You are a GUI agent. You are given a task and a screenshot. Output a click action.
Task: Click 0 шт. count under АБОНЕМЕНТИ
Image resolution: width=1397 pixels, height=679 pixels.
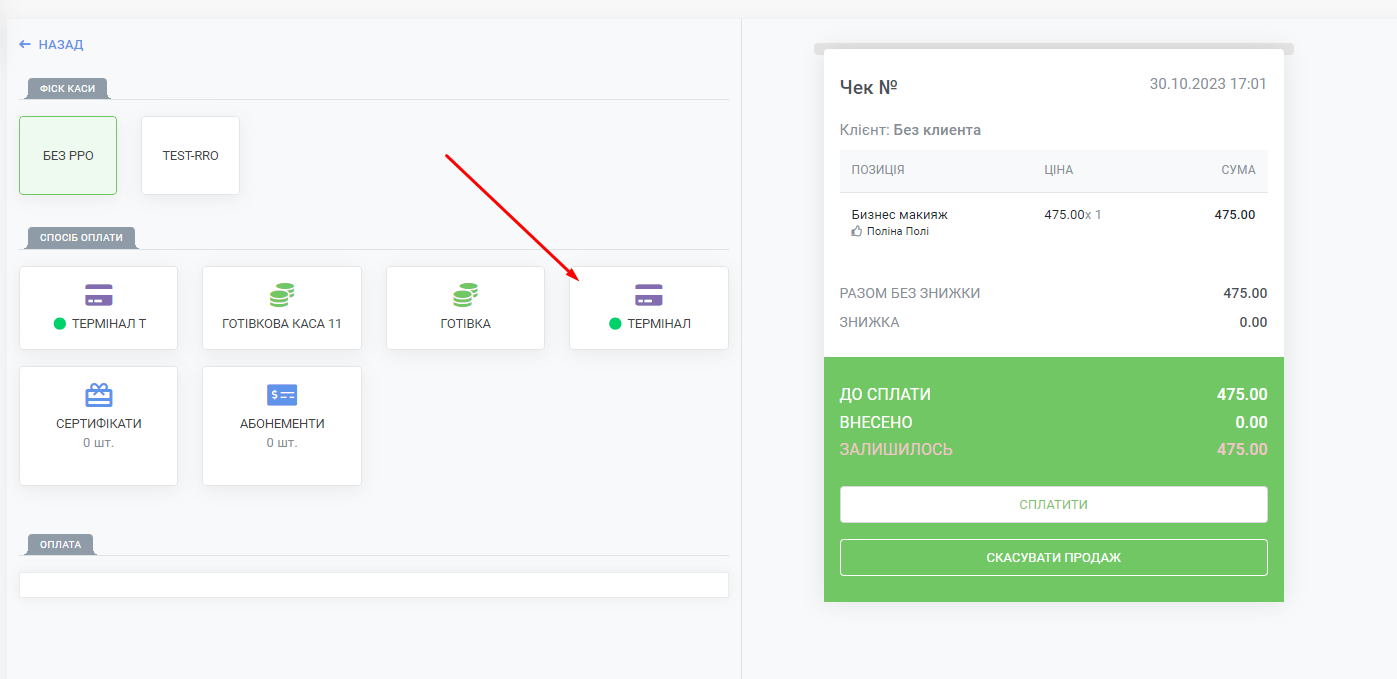(x=282, y=442)
